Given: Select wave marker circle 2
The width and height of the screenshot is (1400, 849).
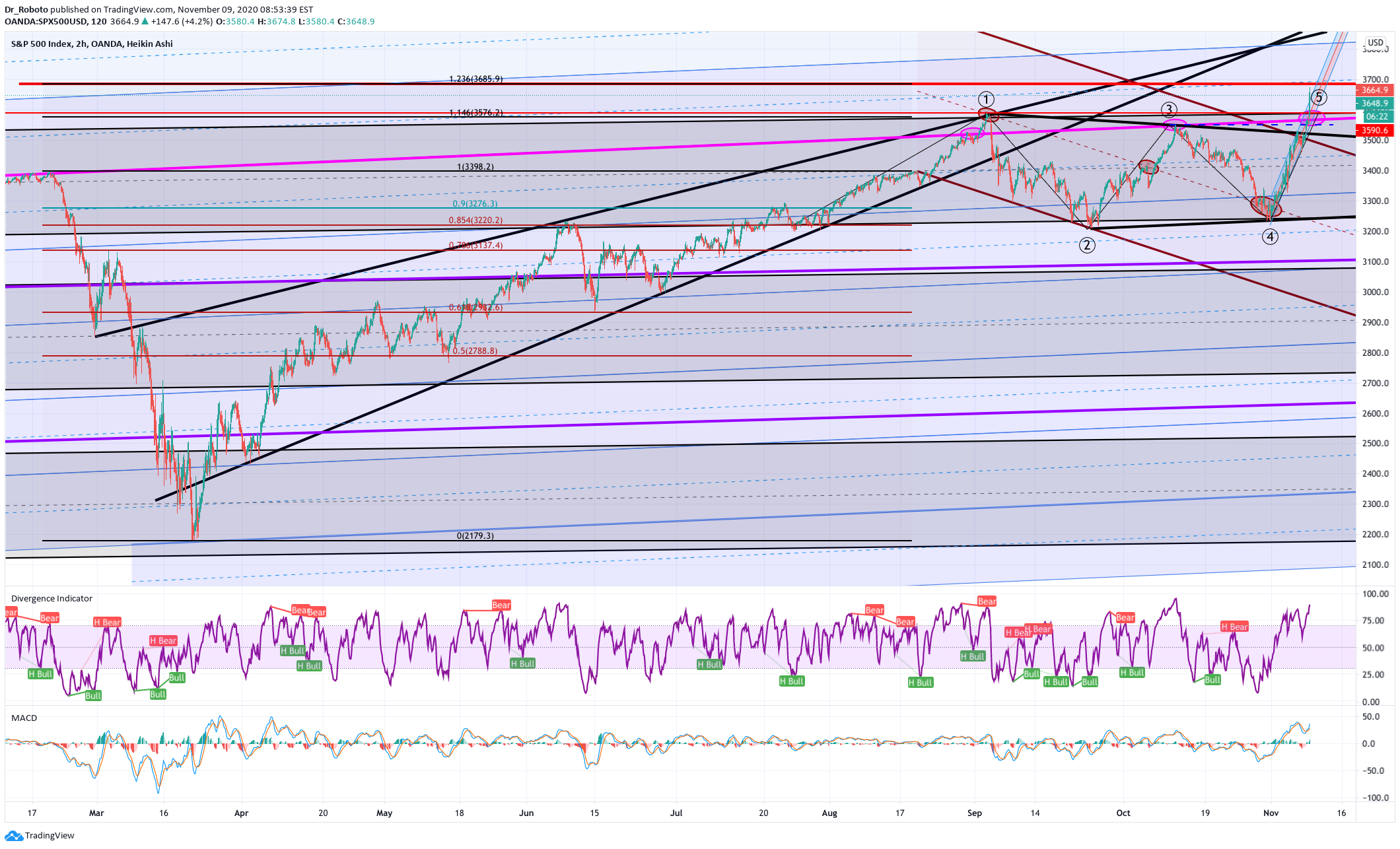Looking at the screenshot, I should (x=1087, y=246).
